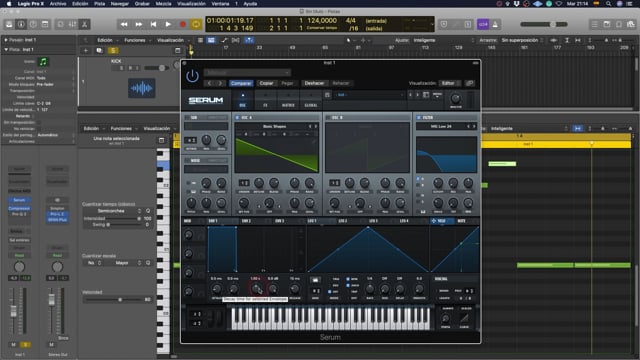The image size is (640, 360).
Task: Open the Mezcla menu
Action: click(x=163, y=4)
